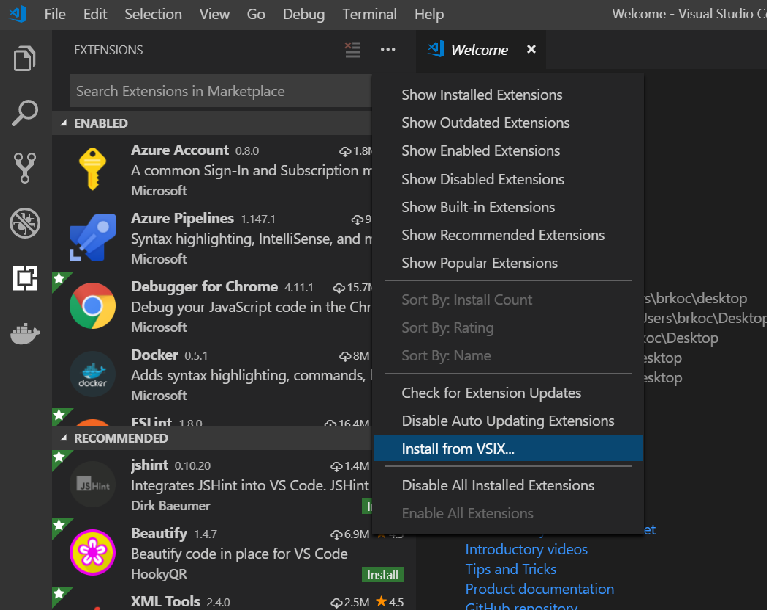Choose Show Enabled Extensions

tap(508, 151)
